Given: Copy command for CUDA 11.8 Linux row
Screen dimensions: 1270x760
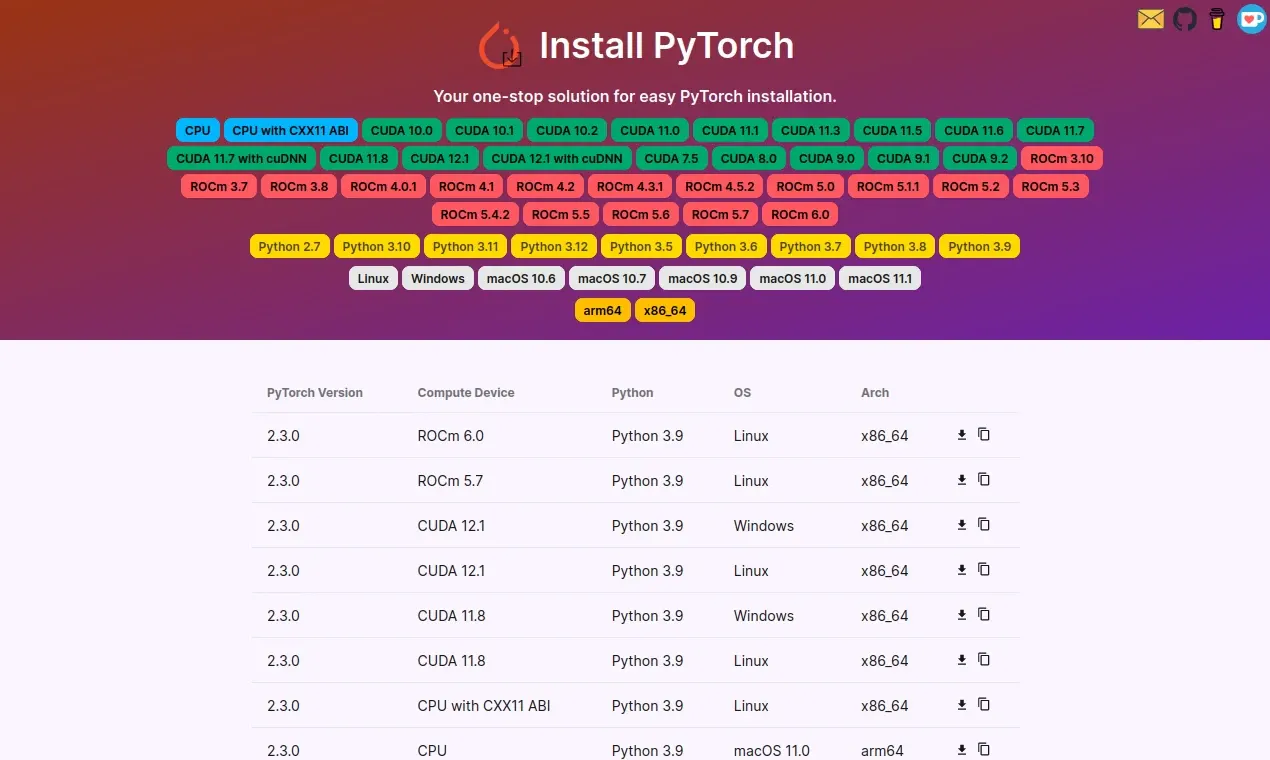Looking at the screenshot, I should [x=984, y=660].
